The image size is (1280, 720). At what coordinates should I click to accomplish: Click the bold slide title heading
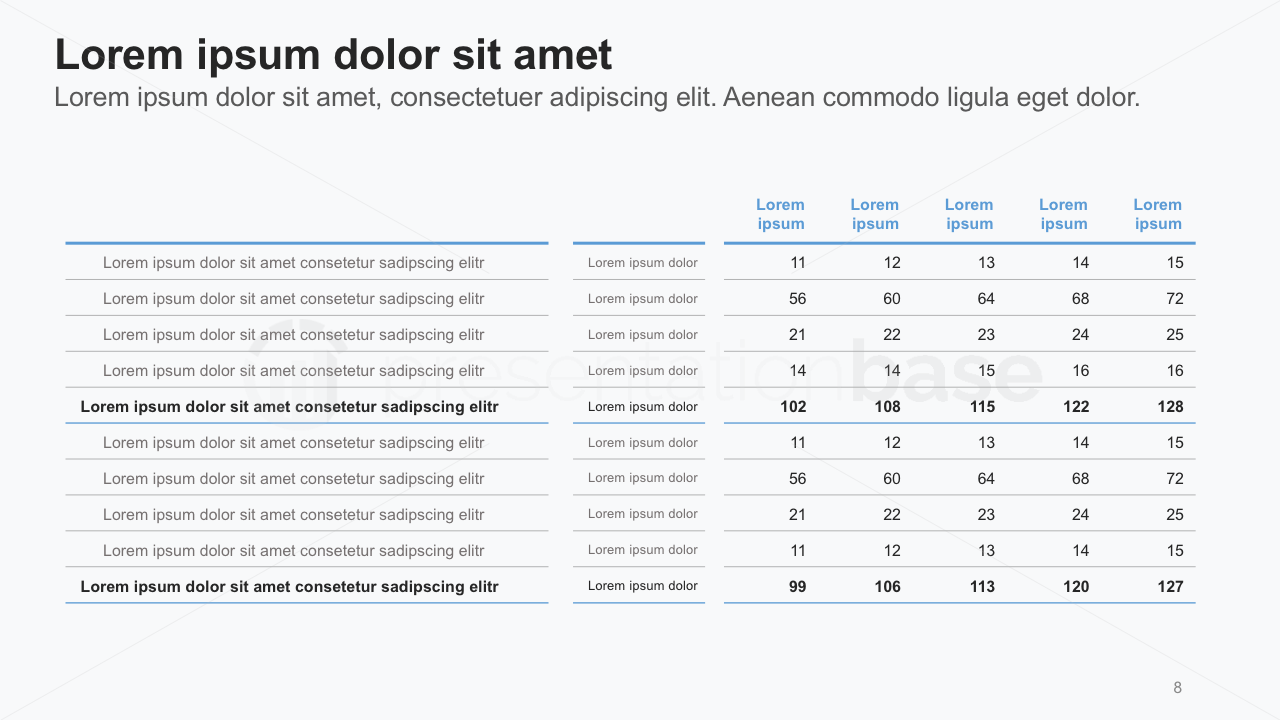(x=333, y=55)
